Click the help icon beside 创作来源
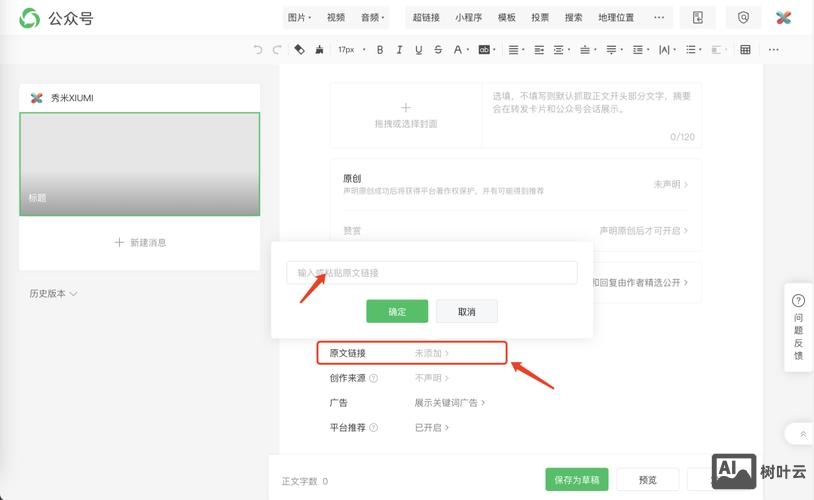Viewport: 814px width, 500px height. tap(373, 378)
